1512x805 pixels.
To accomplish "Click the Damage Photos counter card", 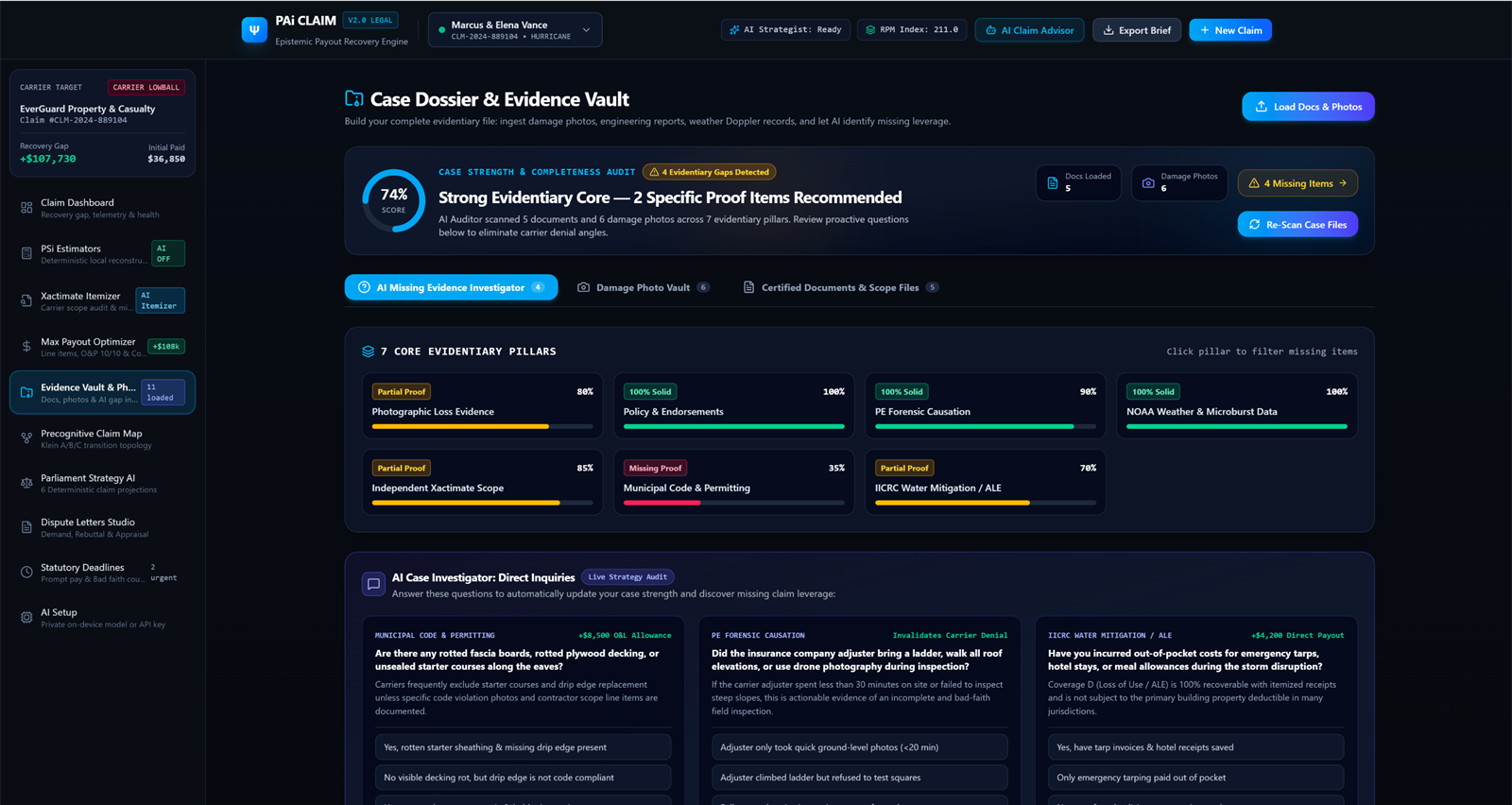I will [1179, 182].
